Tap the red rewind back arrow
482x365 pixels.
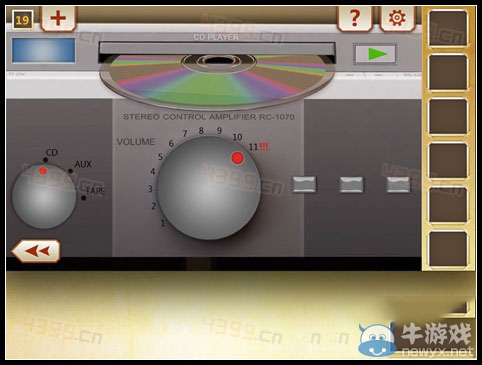pos(36,251)
